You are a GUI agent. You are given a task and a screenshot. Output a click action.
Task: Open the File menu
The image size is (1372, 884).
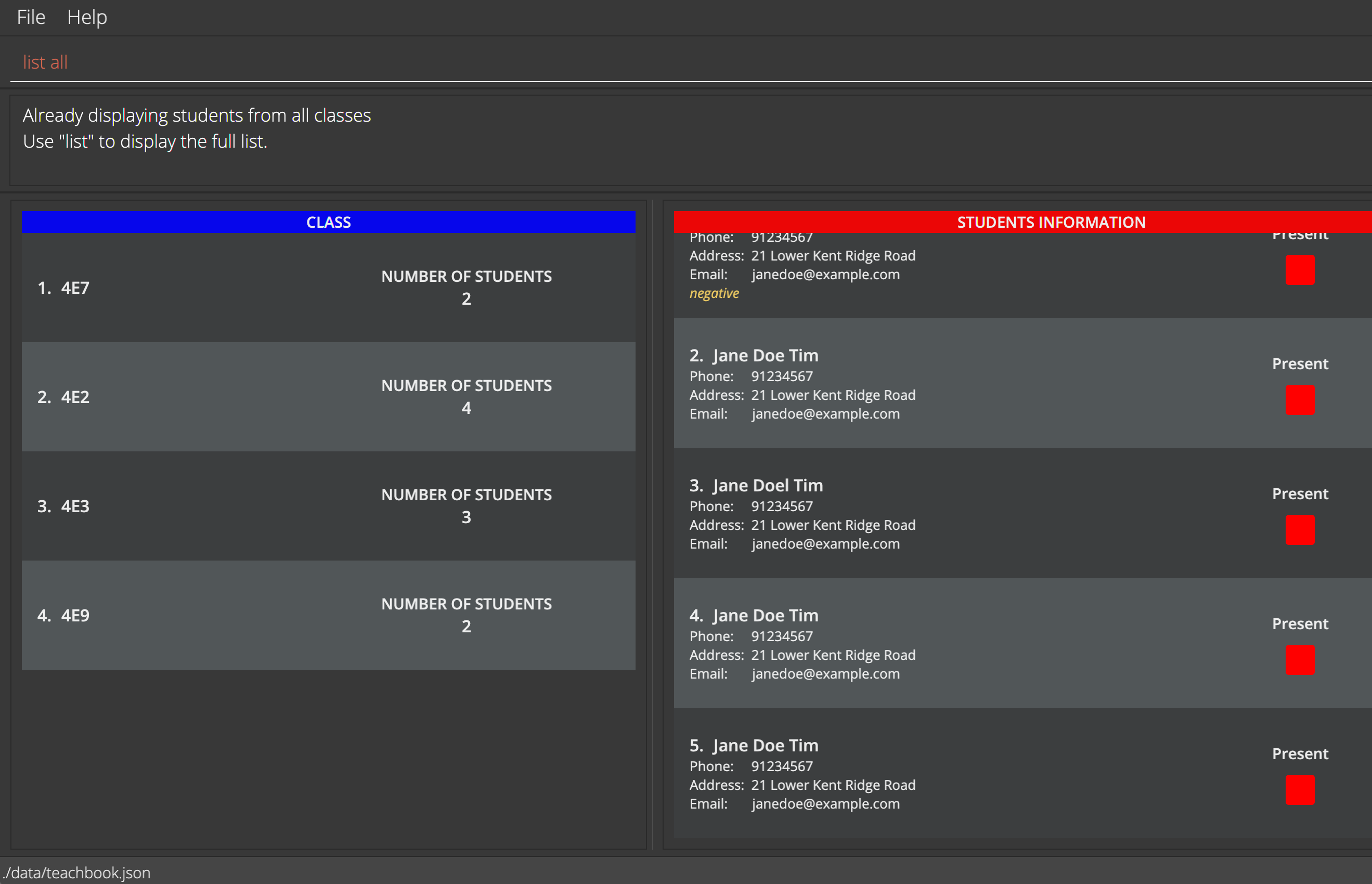click(x=31, y=17)
